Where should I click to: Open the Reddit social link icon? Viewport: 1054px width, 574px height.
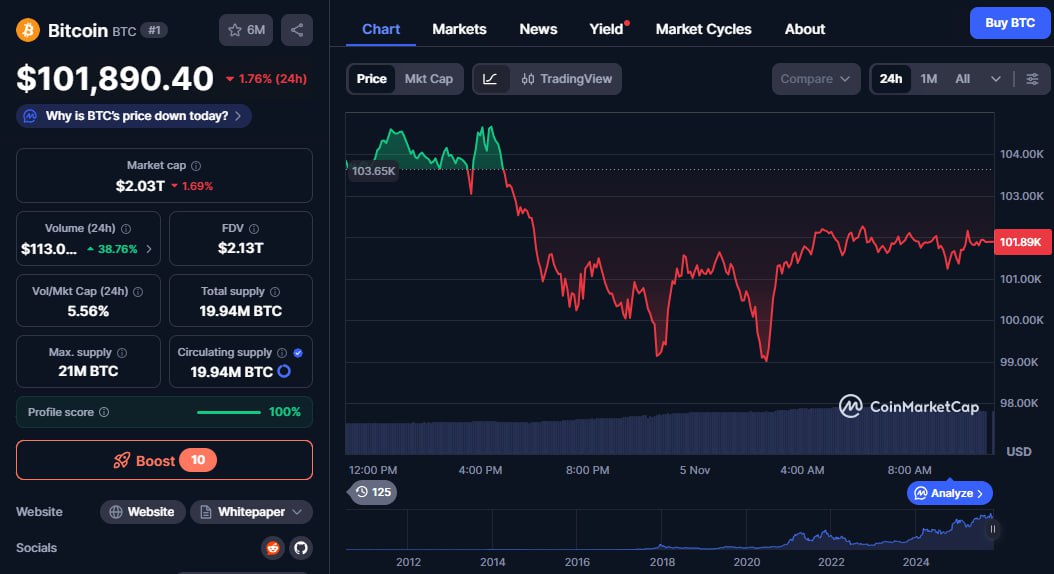click(x=272, y=548)
